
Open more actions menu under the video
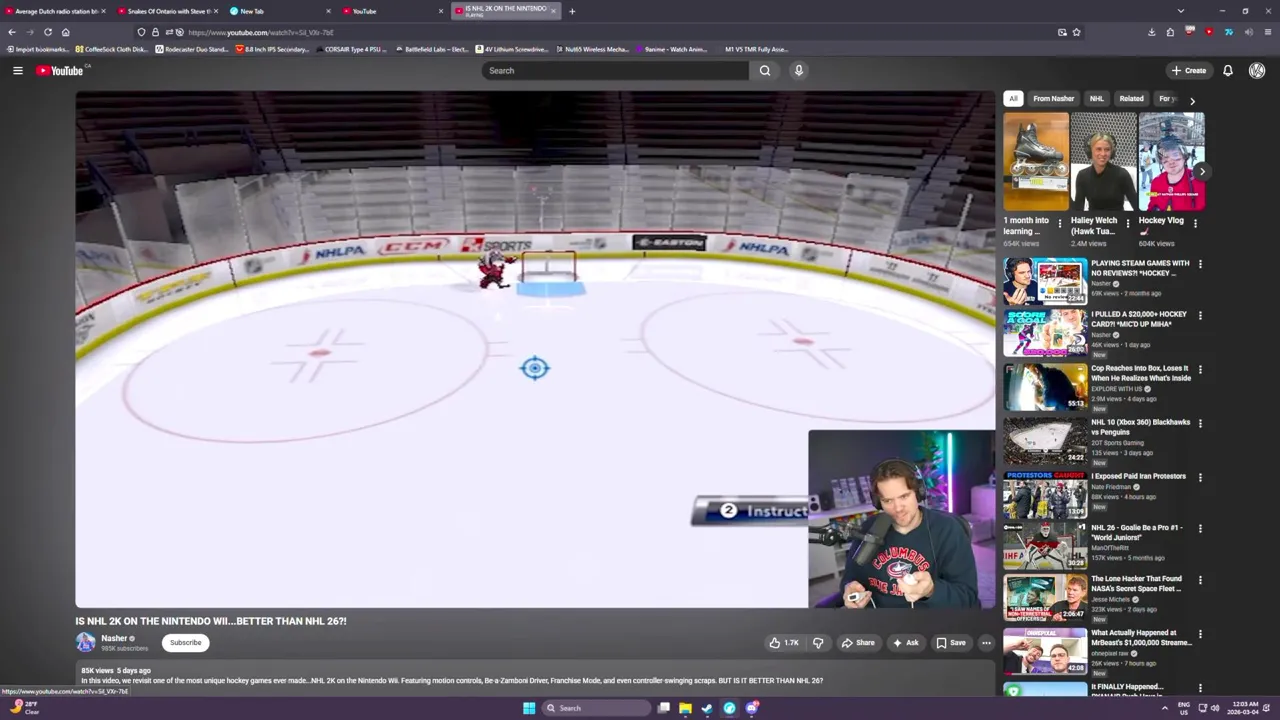pyautogui.click(x=986, y=643)
